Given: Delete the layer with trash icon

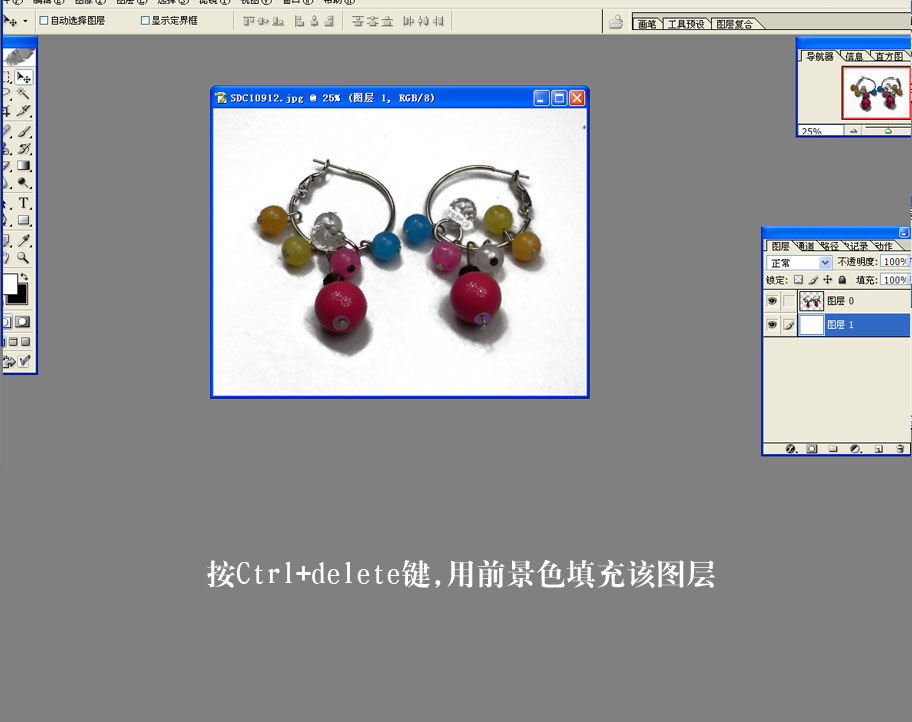Looking at the screenshot, I should pos(900,449).
